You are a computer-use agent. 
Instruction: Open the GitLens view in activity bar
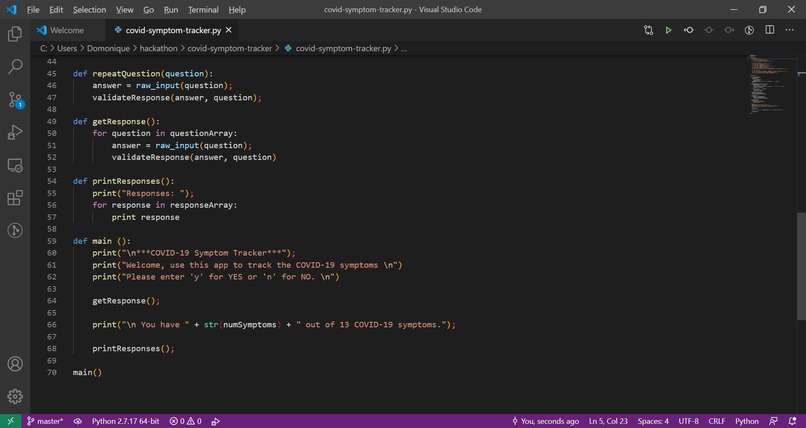15,230
